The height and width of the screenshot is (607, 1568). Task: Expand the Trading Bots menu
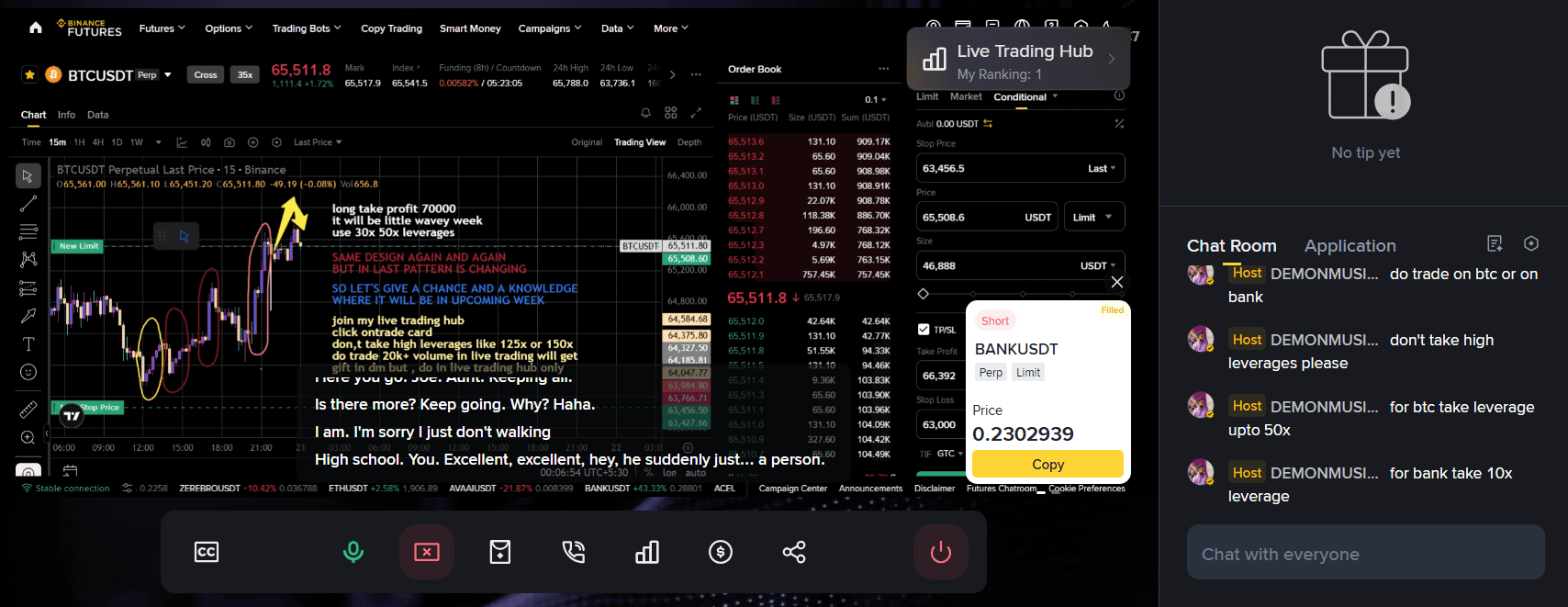(x=307, y=28)
